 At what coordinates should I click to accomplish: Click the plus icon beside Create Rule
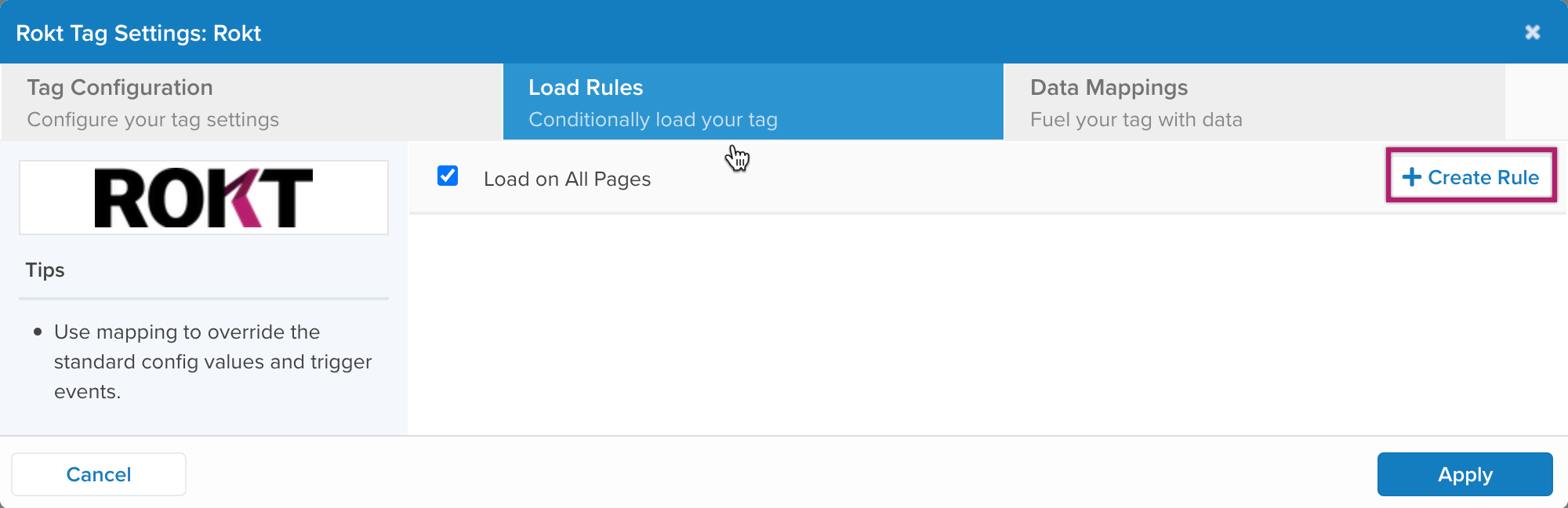[1411, 177]
